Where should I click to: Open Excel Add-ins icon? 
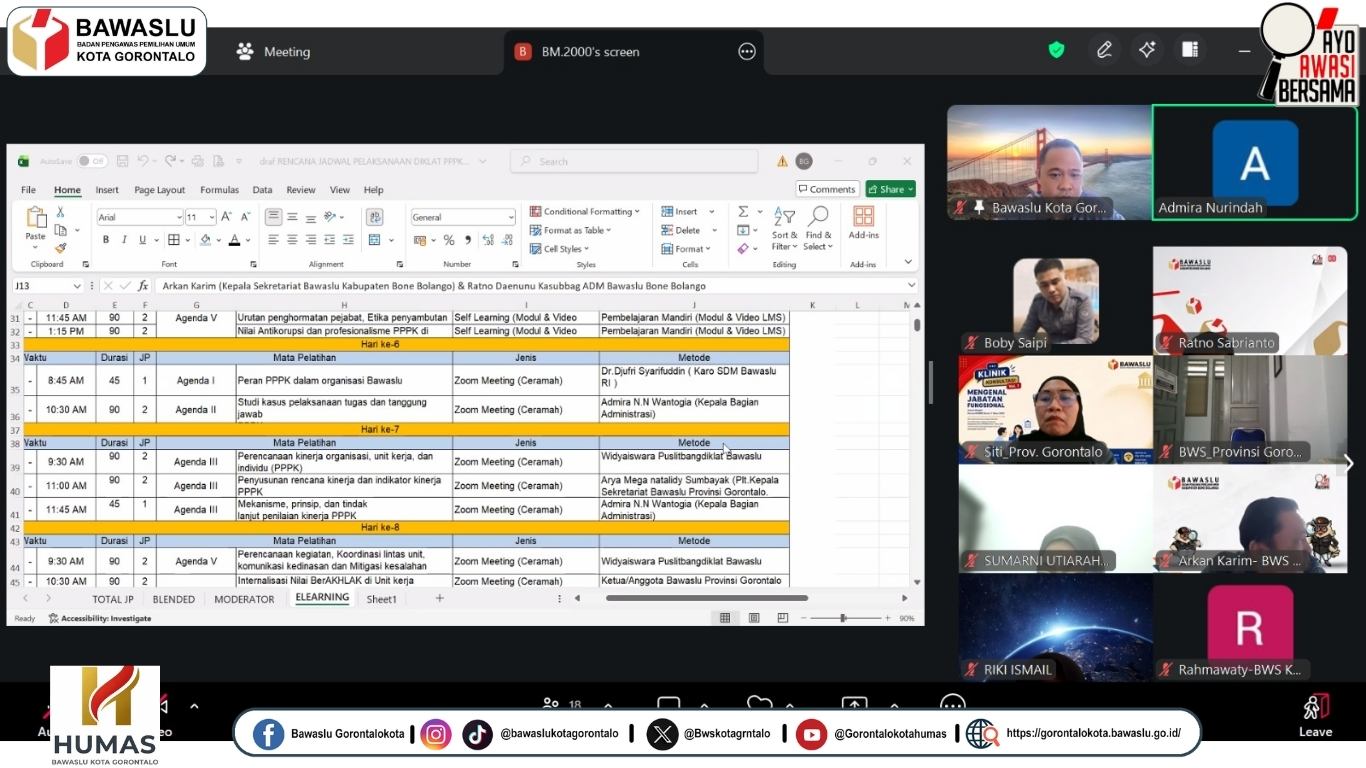pyautogui.click(x=863, y=223)
